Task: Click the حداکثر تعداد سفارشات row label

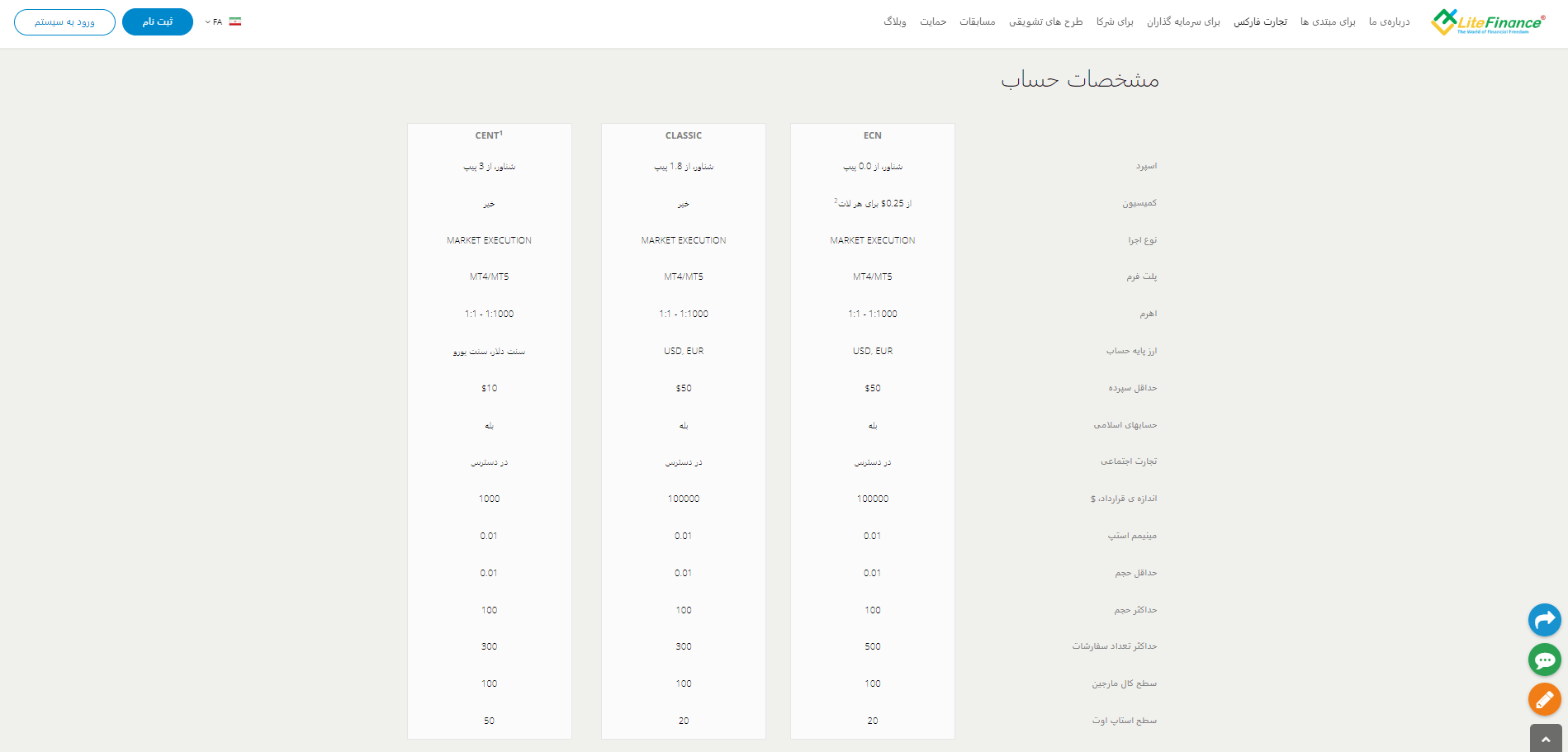Action: pos(1115,646)
